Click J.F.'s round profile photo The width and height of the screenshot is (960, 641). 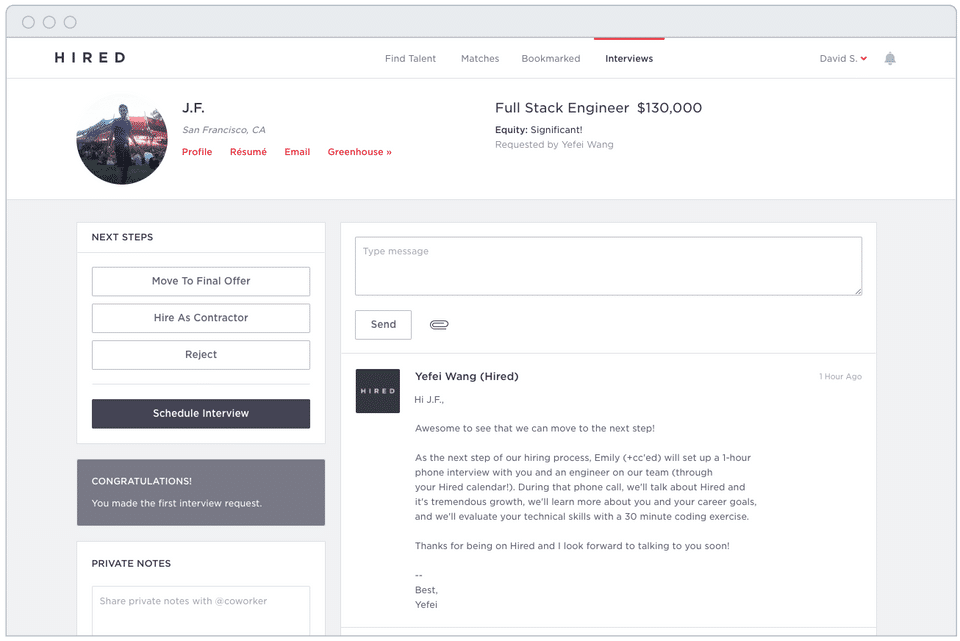(122, 139)
